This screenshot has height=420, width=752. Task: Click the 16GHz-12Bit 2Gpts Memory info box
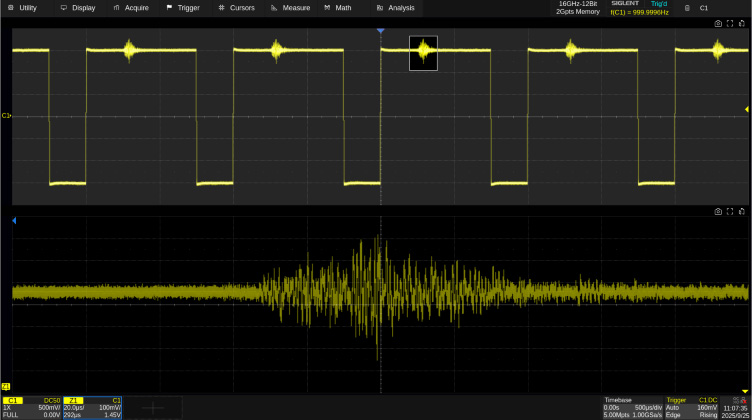(577, 8)
